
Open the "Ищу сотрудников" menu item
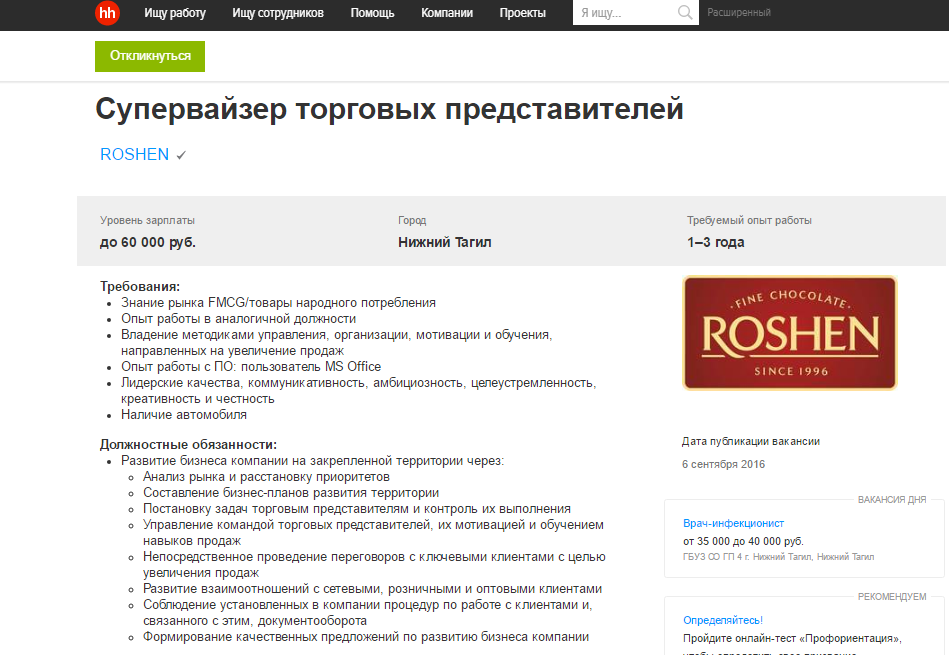[x=278, y=13]
